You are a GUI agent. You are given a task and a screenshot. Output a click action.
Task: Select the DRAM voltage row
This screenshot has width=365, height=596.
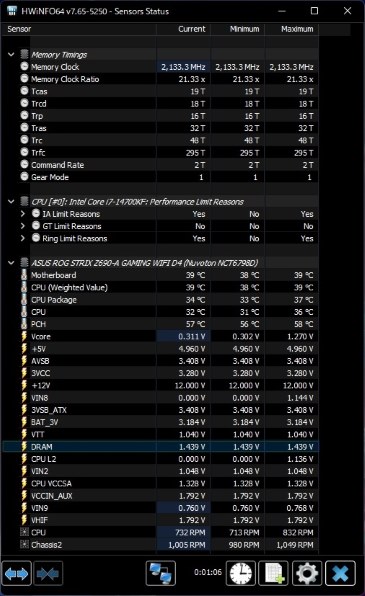160,447
